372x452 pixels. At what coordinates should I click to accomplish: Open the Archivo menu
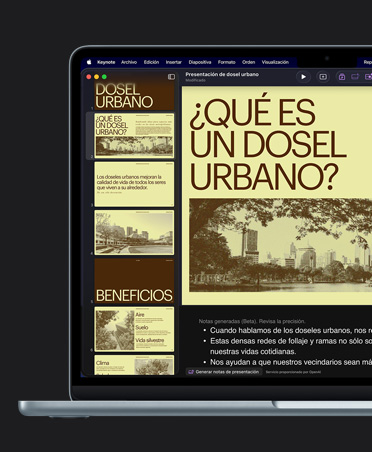(129, 62)
